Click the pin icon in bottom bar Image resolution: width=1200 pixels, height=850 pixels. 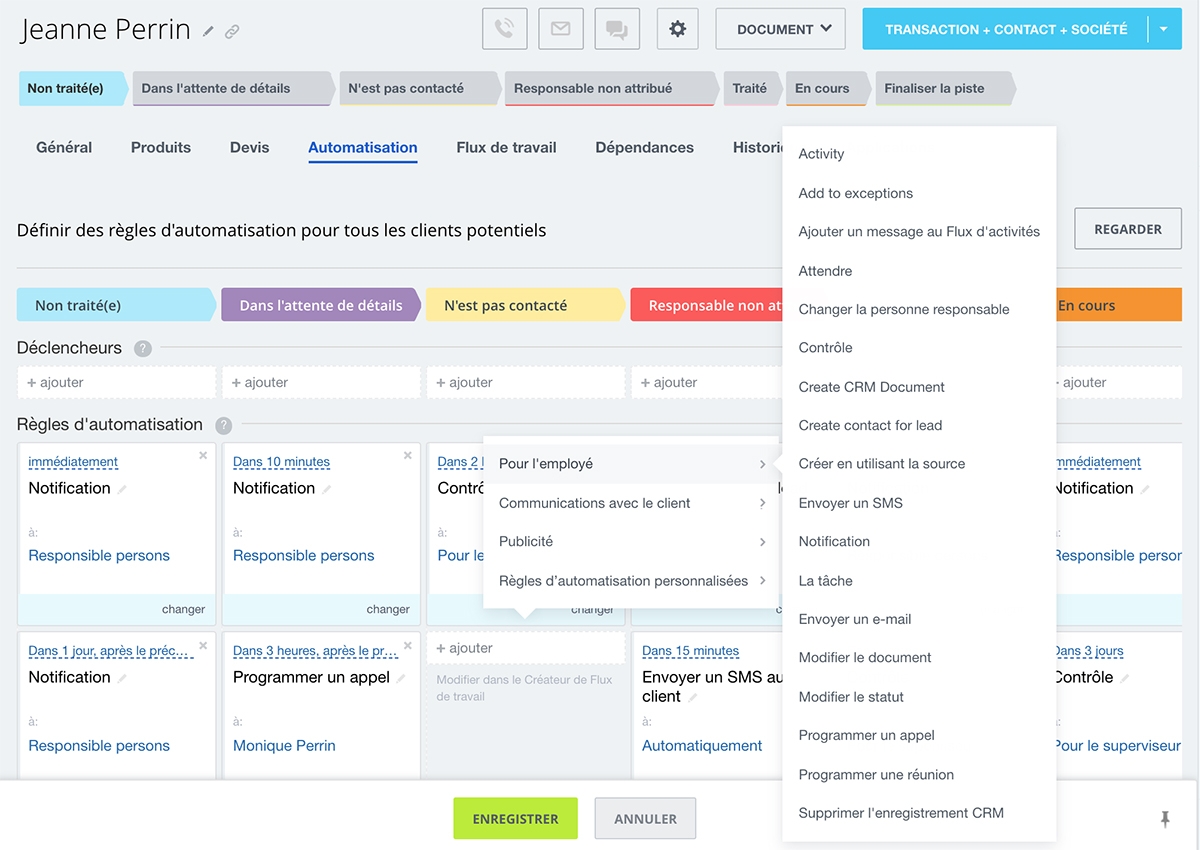(x=1164, y=819)
